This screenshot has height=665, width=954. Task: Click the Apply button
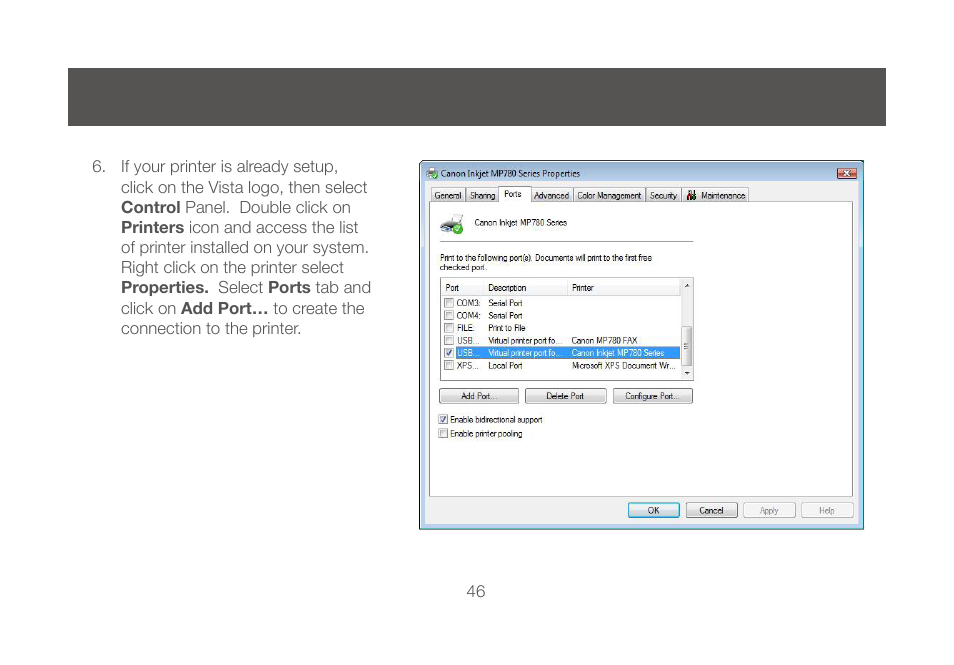tap(769, 510)
